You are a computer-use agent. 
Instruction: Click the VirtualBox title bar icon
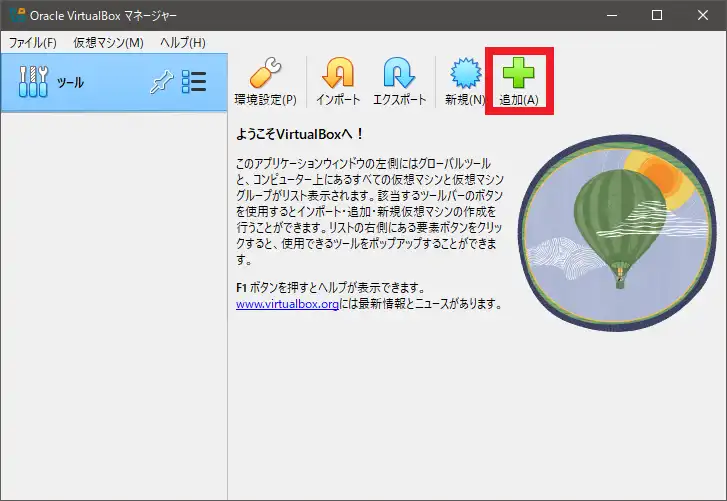click(x=17, y=15)
